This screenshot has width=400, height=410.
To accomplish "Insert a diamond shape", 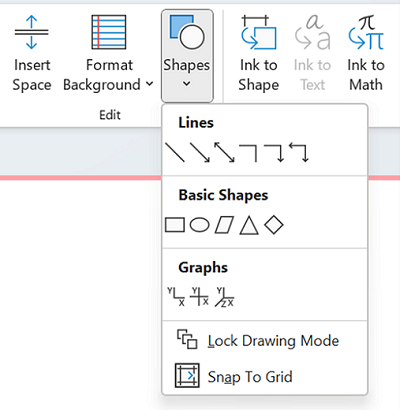I will coord(274,225).
